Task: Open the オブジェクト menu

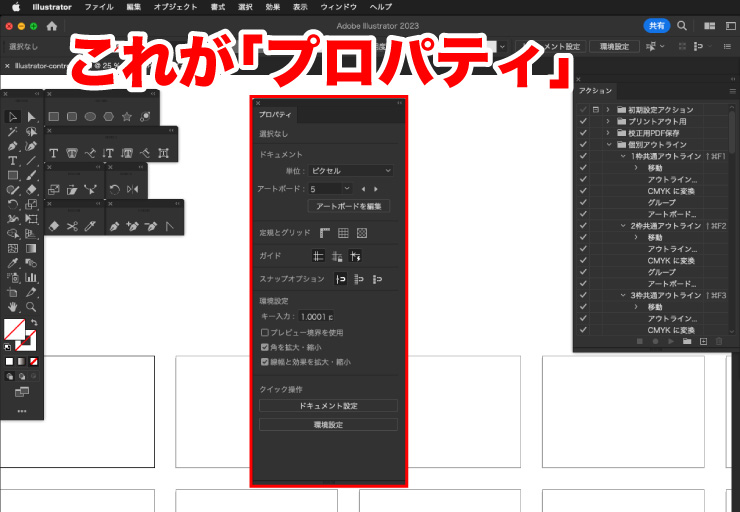Action: pyautogui.click(x=175, y=7)
